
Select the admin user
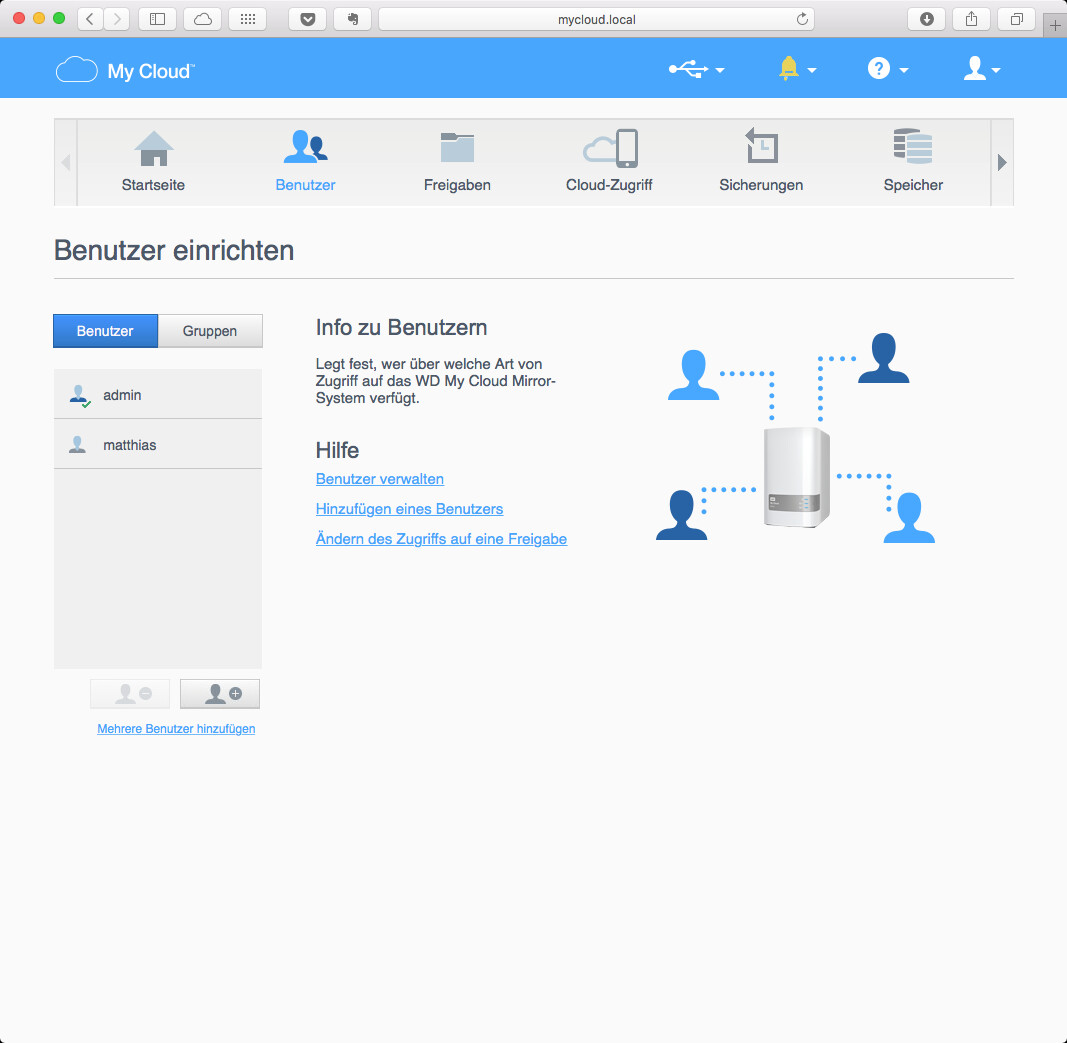(122, 395)
